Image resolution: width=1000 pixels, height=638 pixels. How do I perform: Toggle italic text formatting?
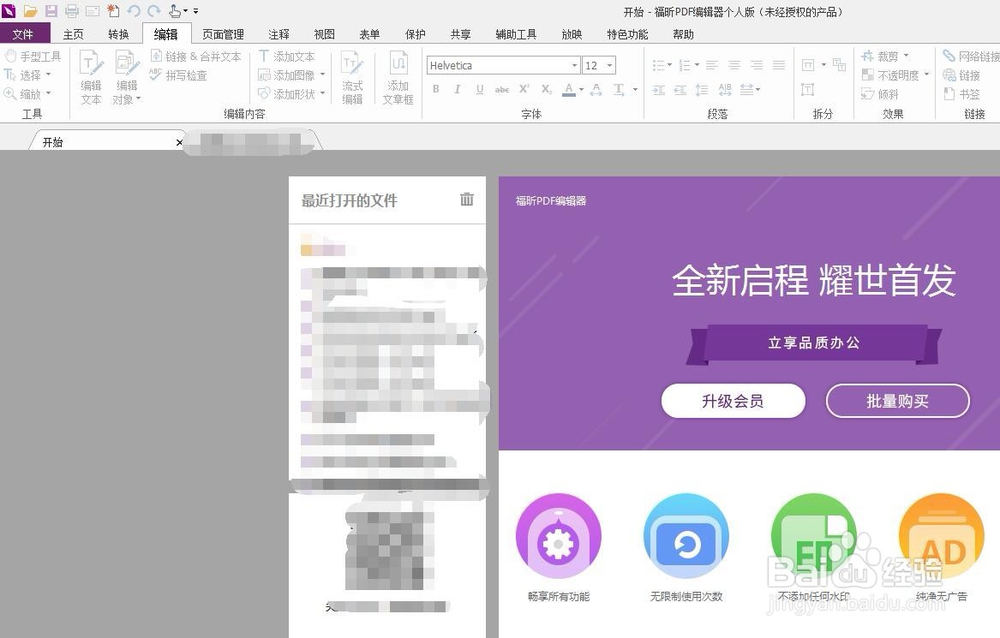(x=456, y=89)
